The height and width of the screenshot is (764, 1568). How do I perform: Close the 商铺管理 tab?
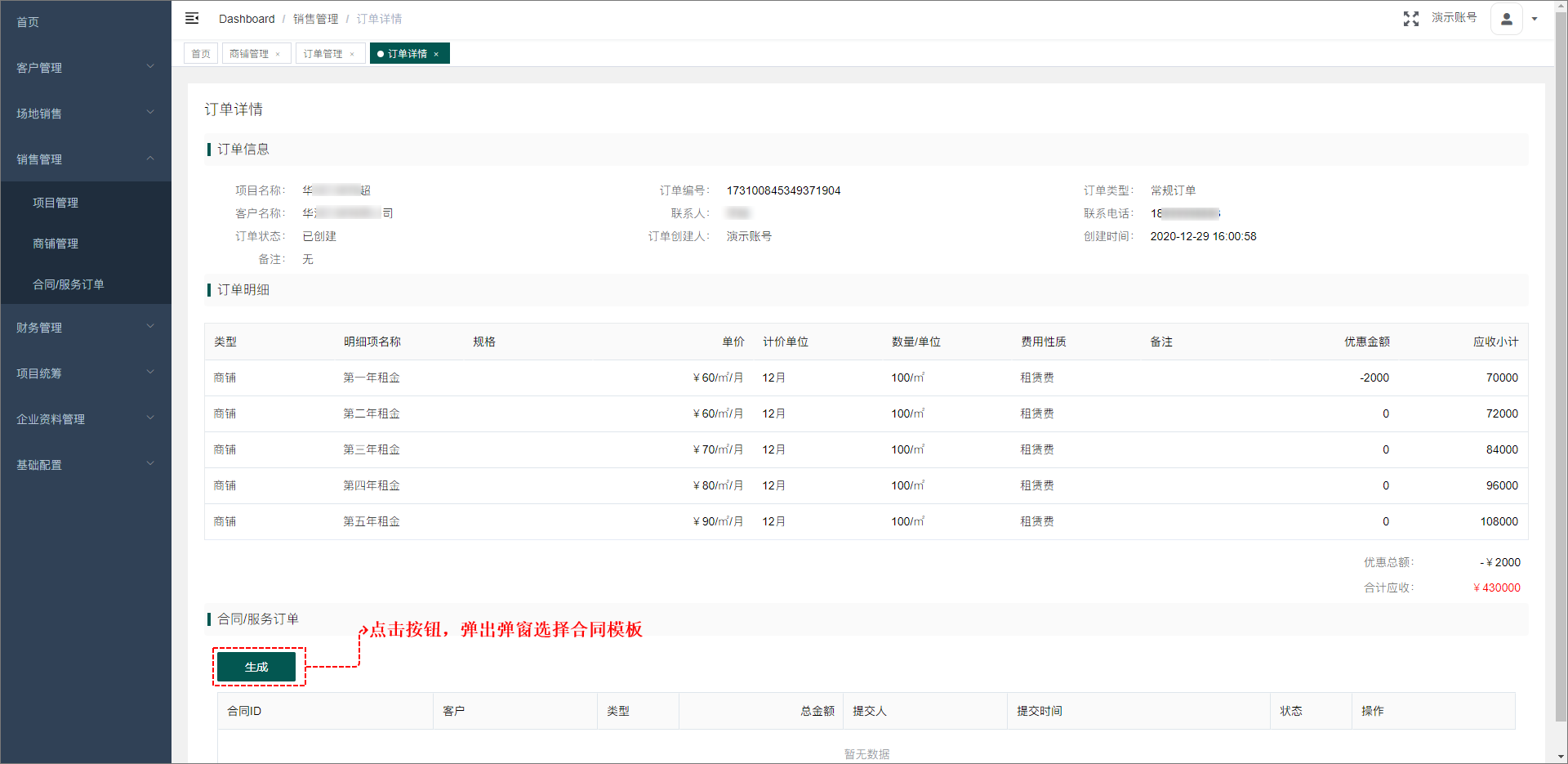tap(278, 54)
